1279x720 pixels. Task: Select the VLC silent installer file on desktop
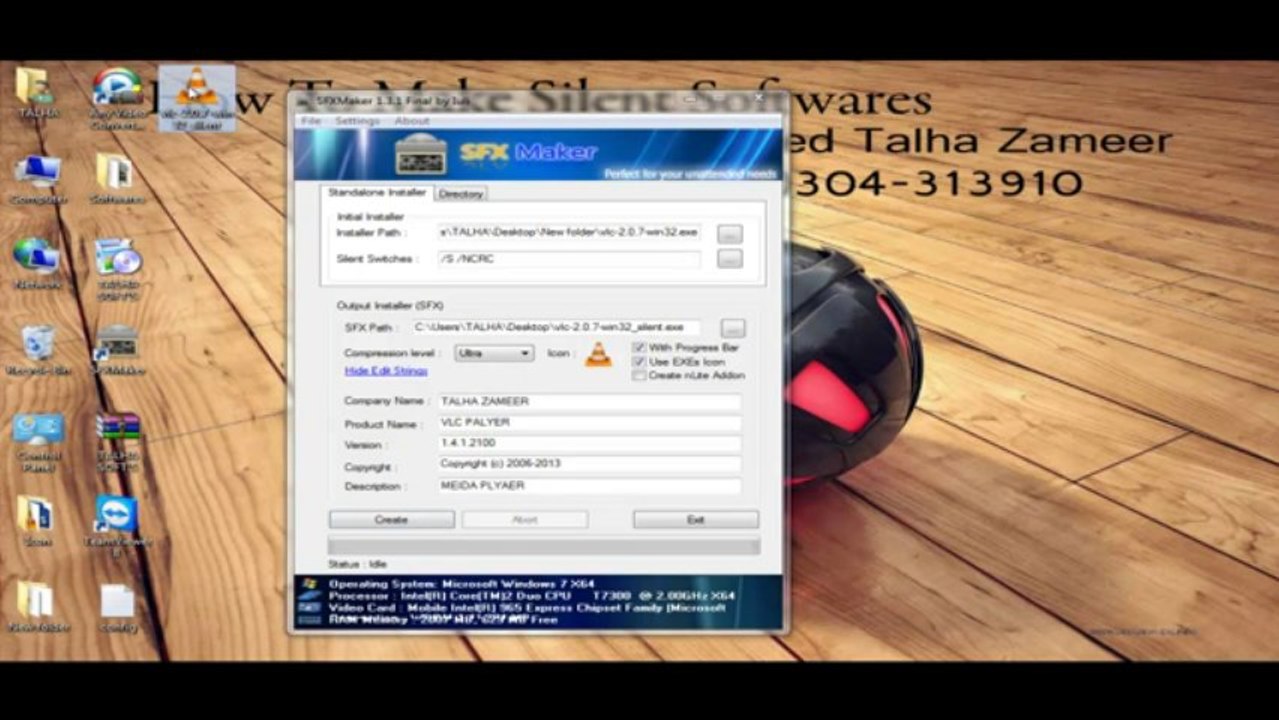point(197,98)
